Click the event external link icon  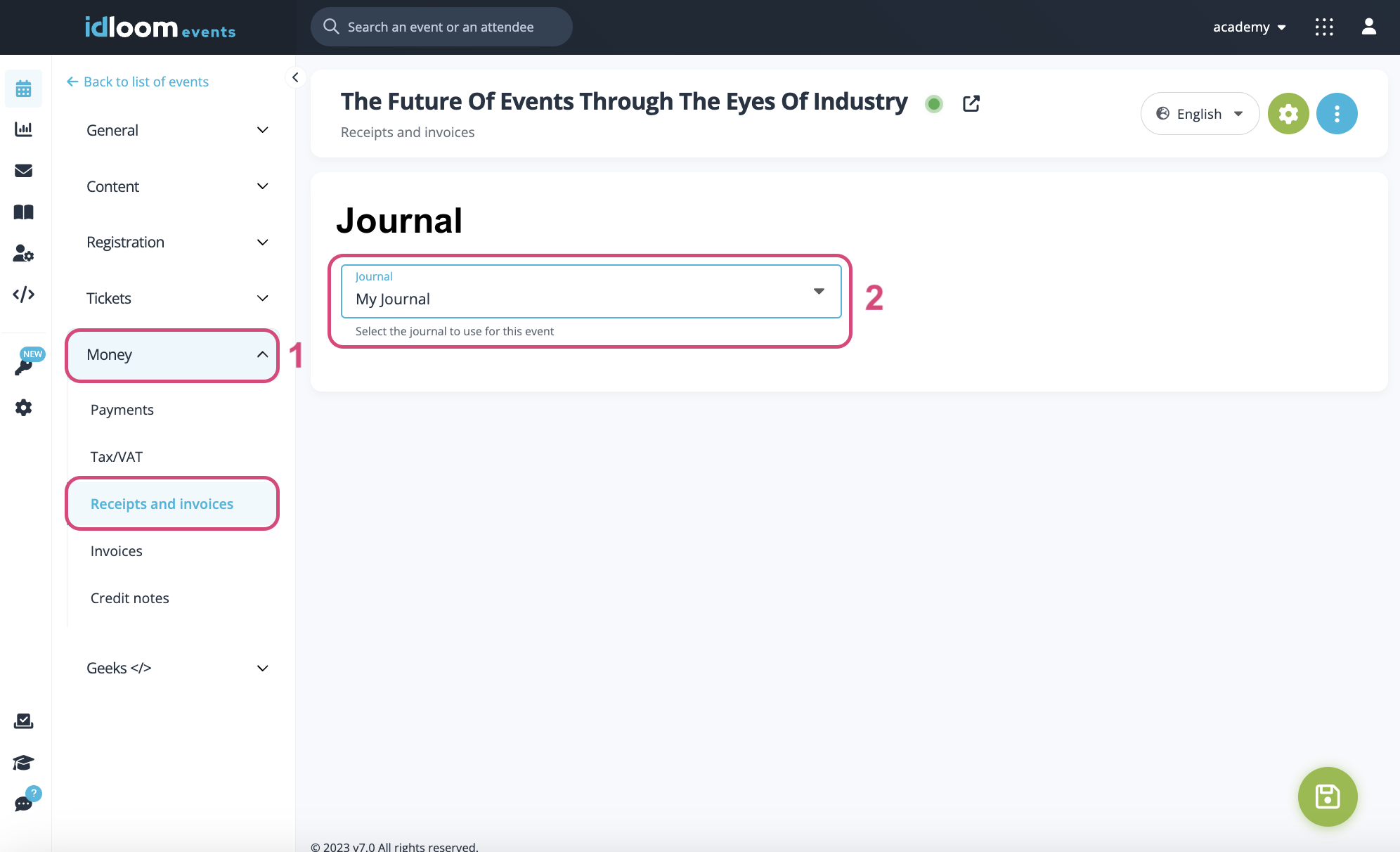coord(971,102)
